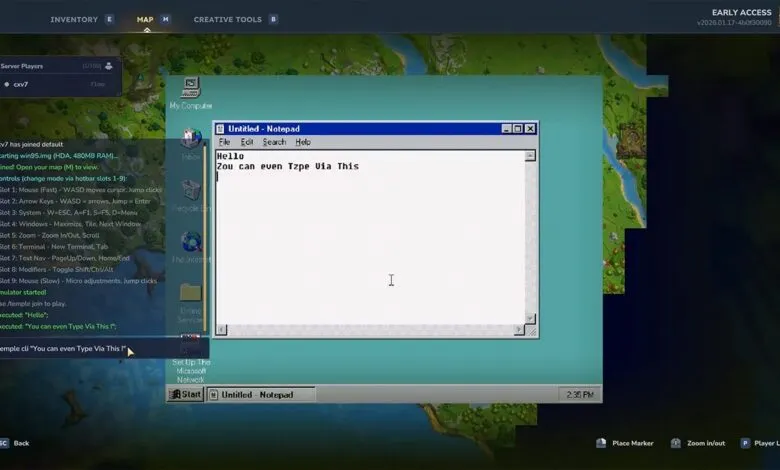Click Notepad horizontal scrollbar left arrow

221,330
